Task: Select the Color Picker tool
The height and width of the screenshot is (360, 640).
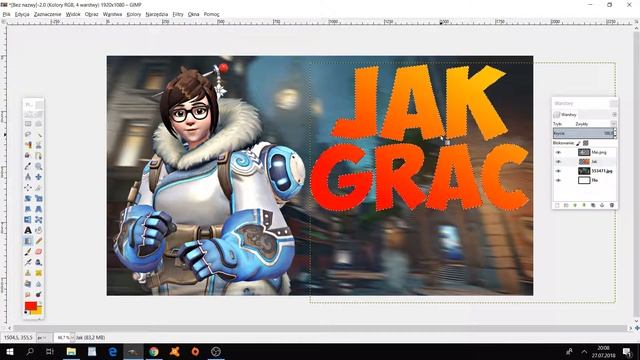Action: (28, 166)
